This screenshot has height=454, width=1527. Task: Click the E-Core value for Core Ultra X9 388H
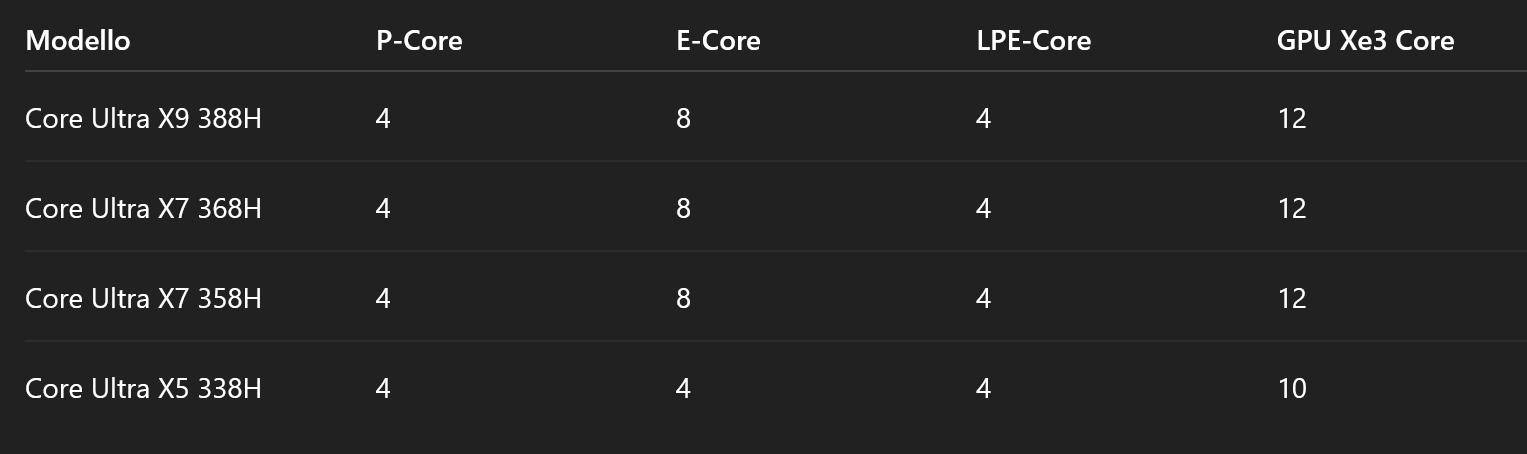point(683,119)
